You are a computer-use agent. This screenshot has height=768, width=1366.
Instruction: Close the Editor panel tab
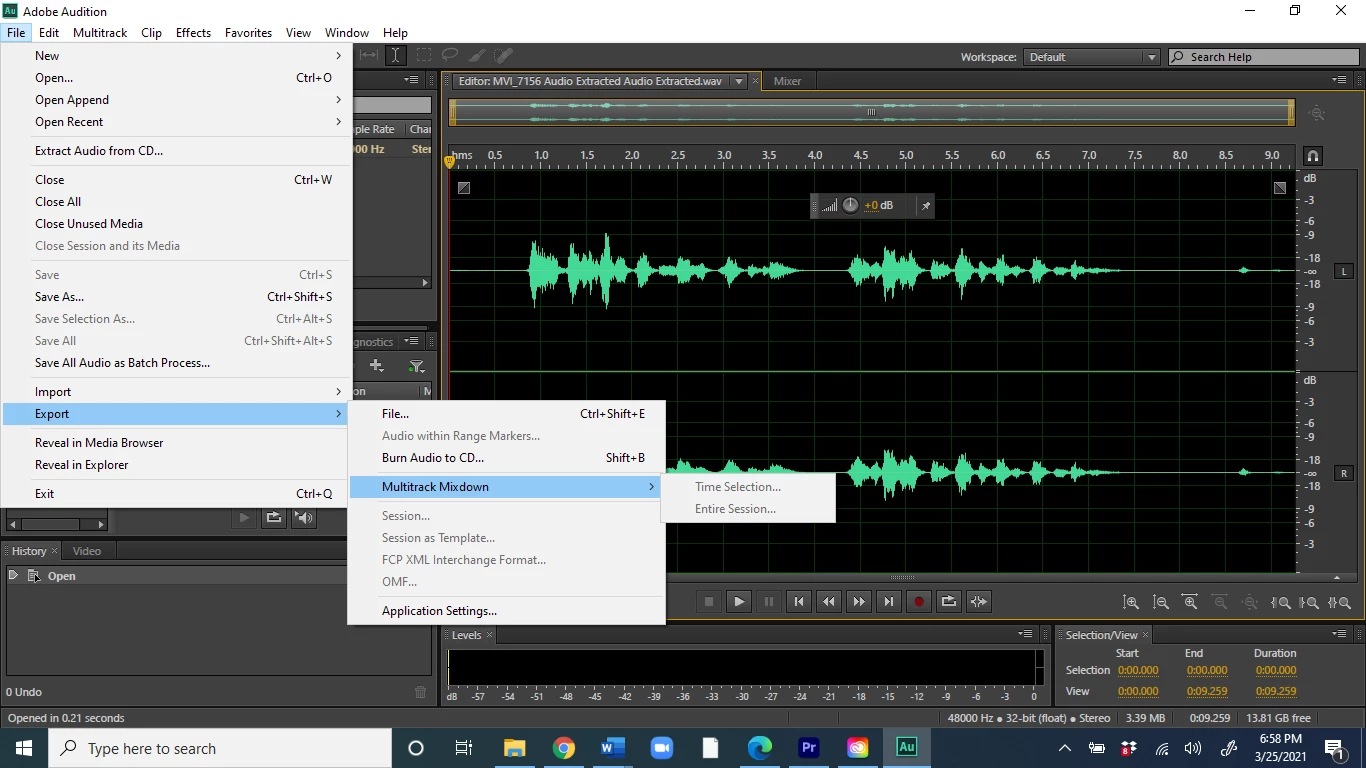tap(755, 81)
